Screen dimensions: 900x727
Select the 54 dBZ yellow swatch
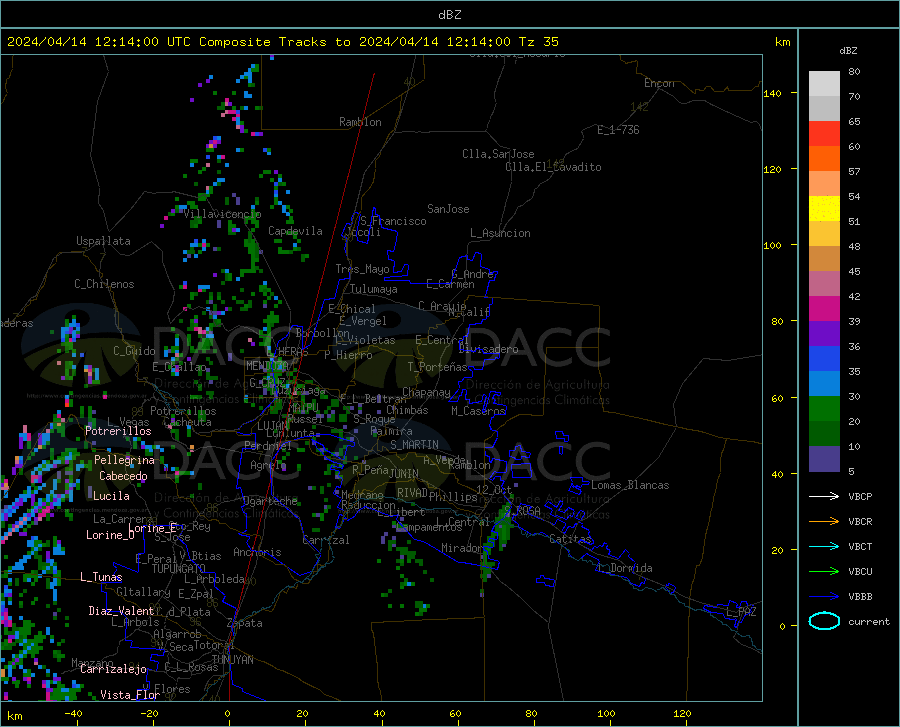point(824,209)
